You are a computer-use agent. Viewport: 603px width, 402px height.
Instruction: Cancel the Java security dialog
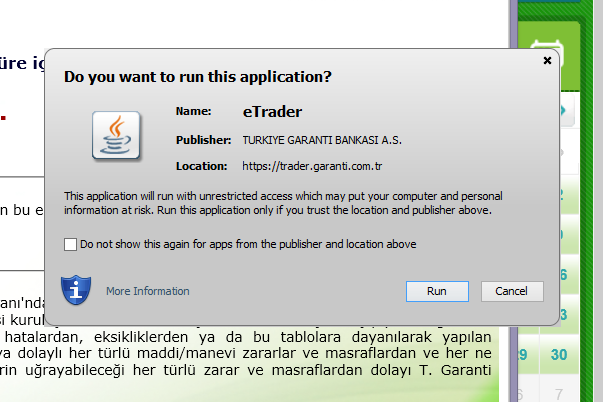[512, 291]
